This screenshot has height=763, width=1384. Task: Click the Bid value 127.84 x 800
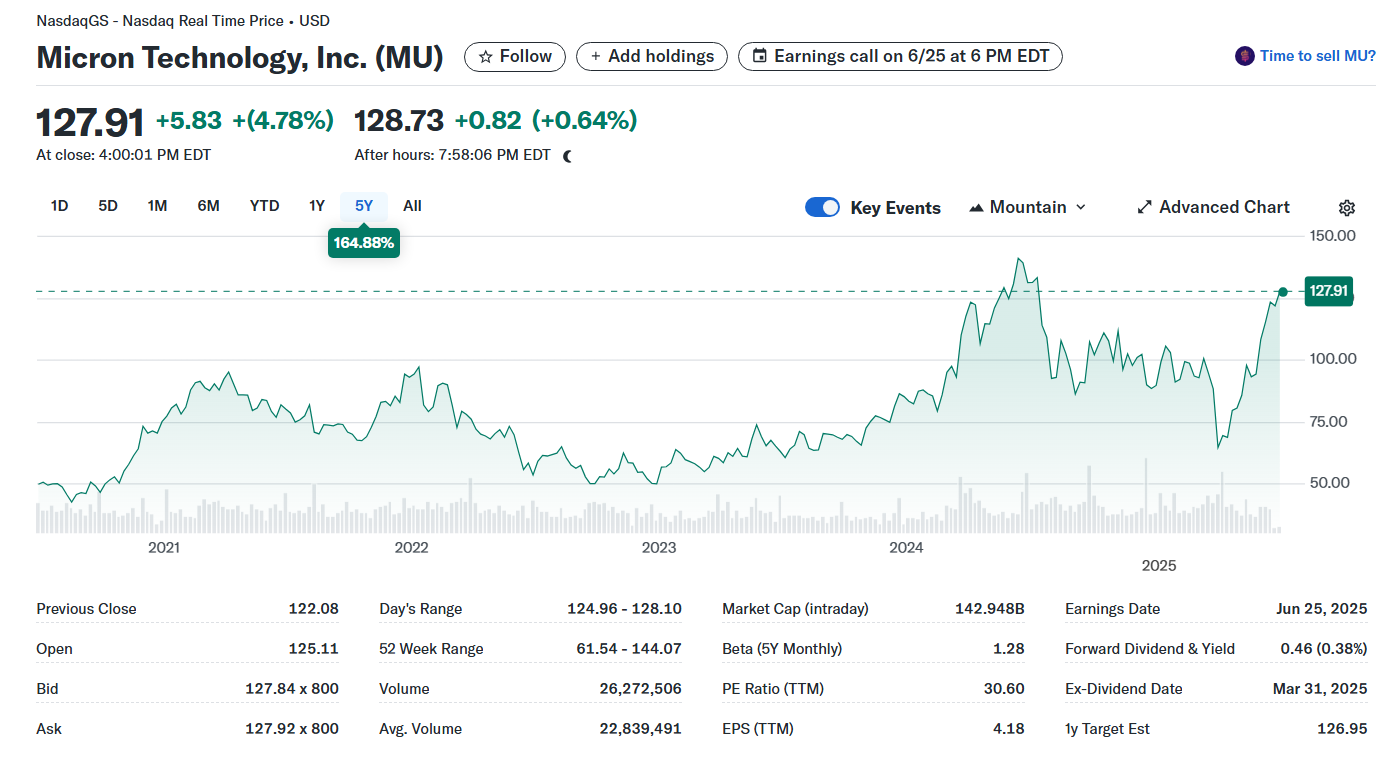pyautogui.click(x=292, y=689)
